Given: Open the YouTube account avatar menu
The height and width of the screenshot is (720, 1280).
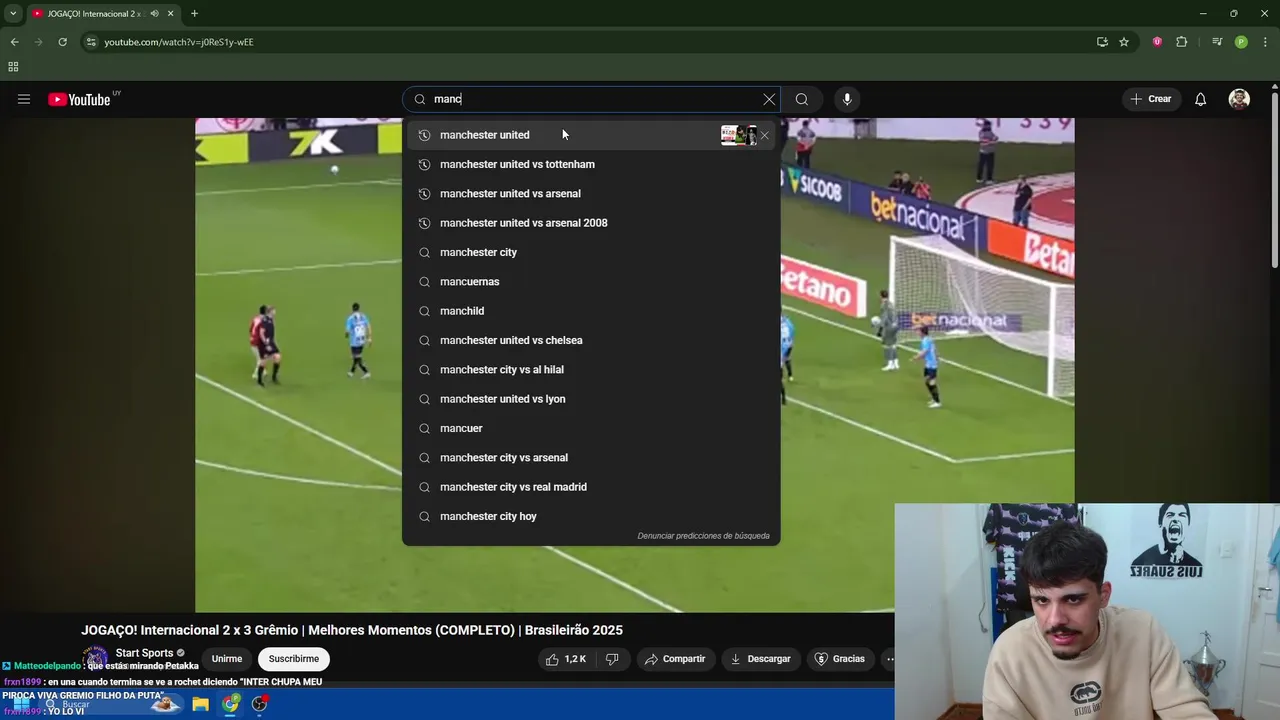Looking at the screenshot, I should click(1239, 99).
